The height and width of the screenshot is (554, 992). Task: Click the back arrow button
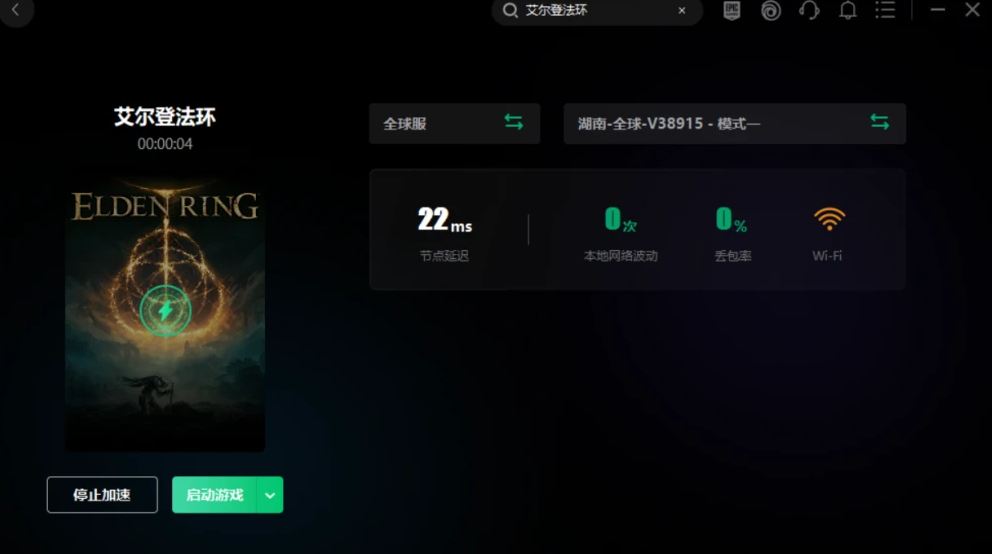coord(16,10)
